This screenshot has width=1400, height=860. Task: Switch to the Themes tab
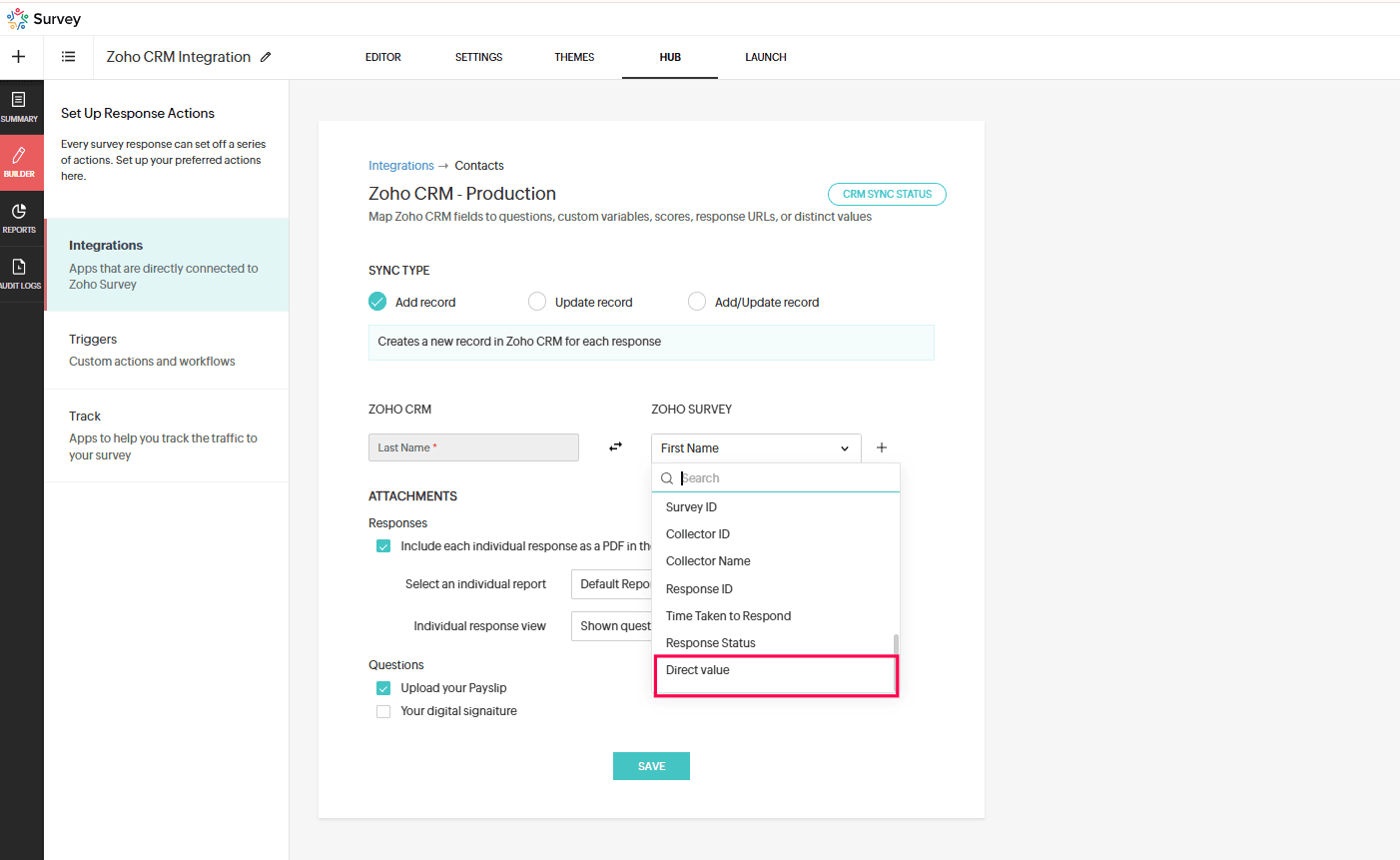point(574,57)
